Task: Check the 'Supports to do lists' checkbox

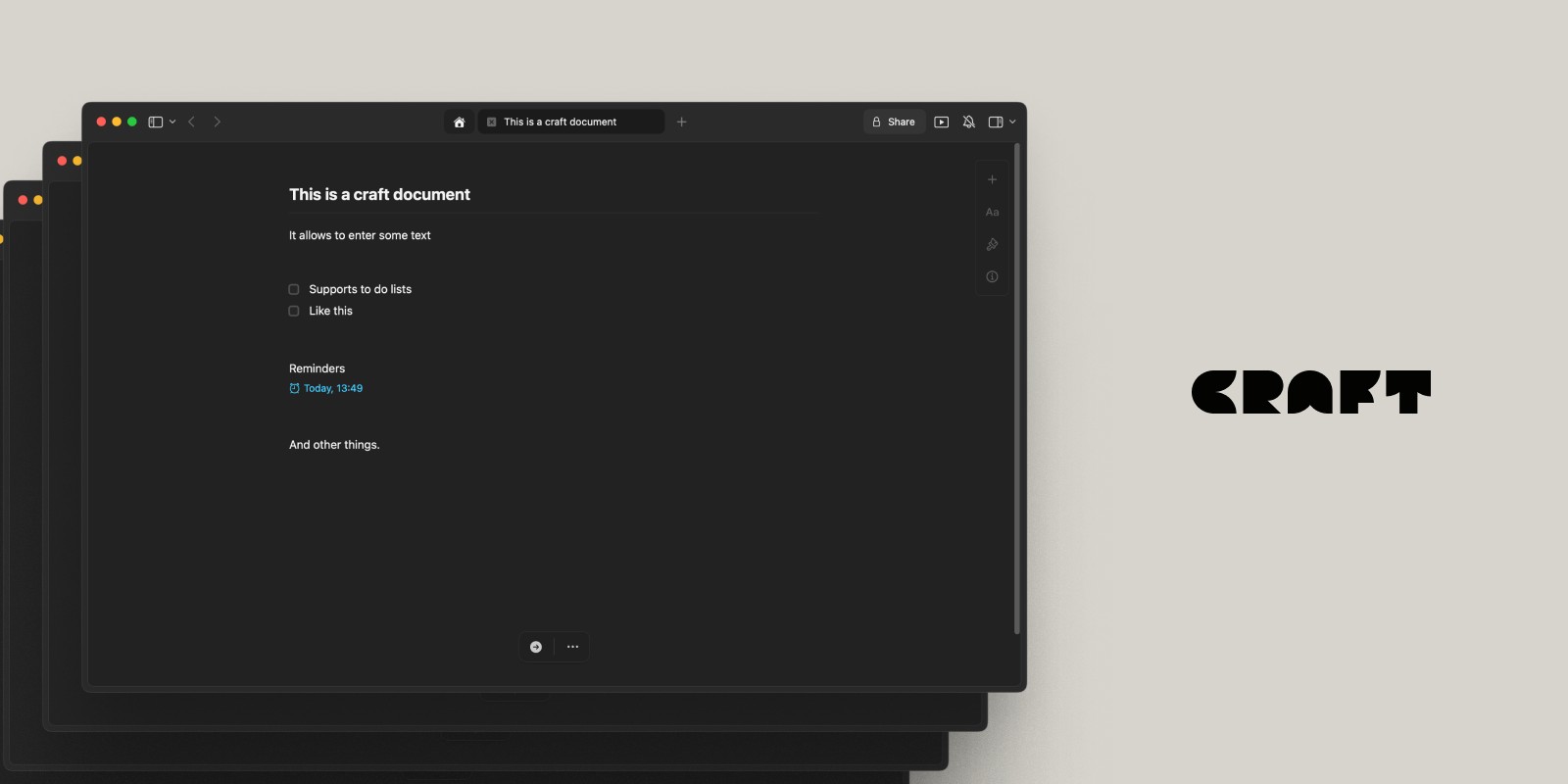Action: 293,289
